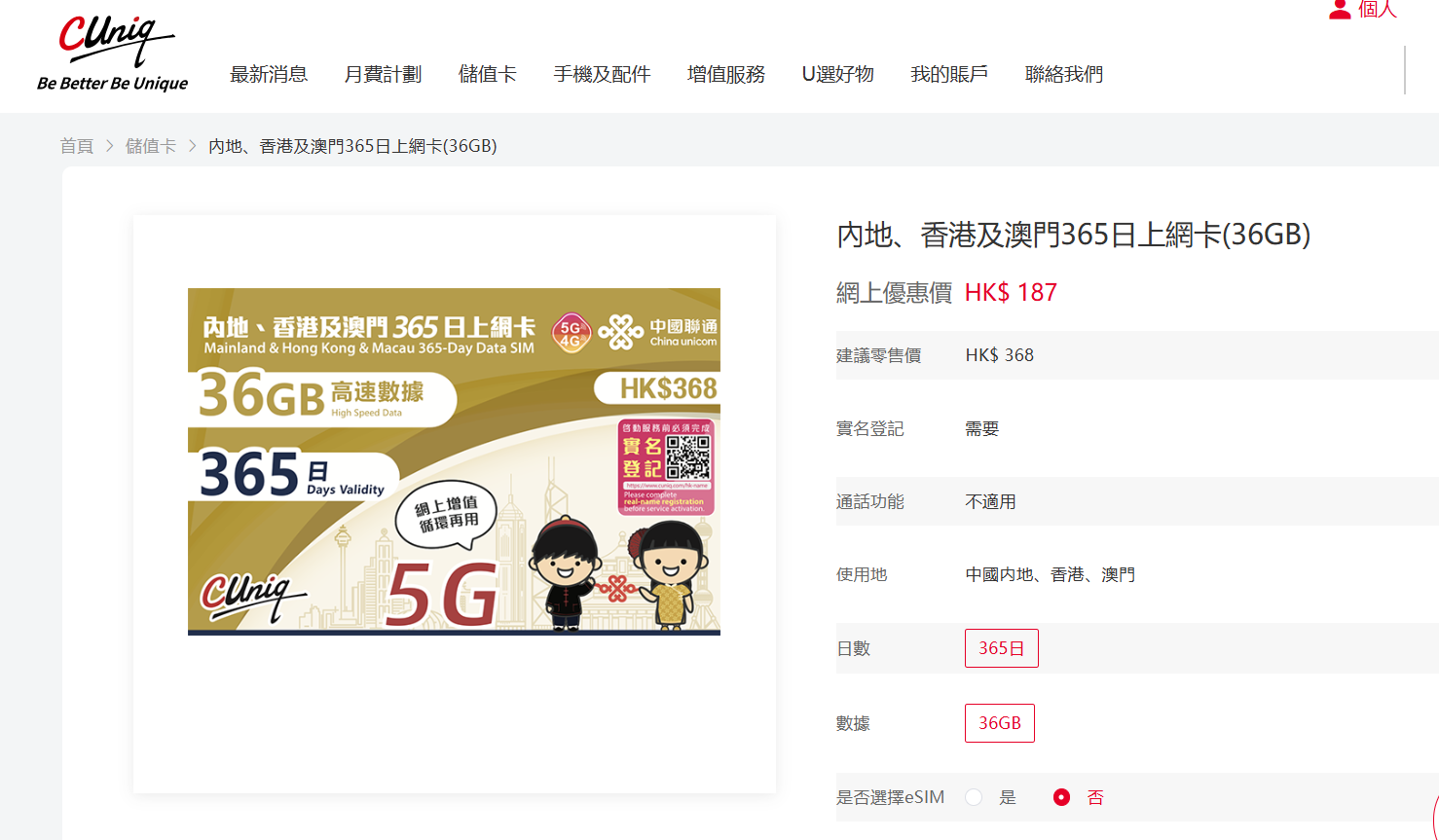Open 月費計劃 menu

pos(383,74)
